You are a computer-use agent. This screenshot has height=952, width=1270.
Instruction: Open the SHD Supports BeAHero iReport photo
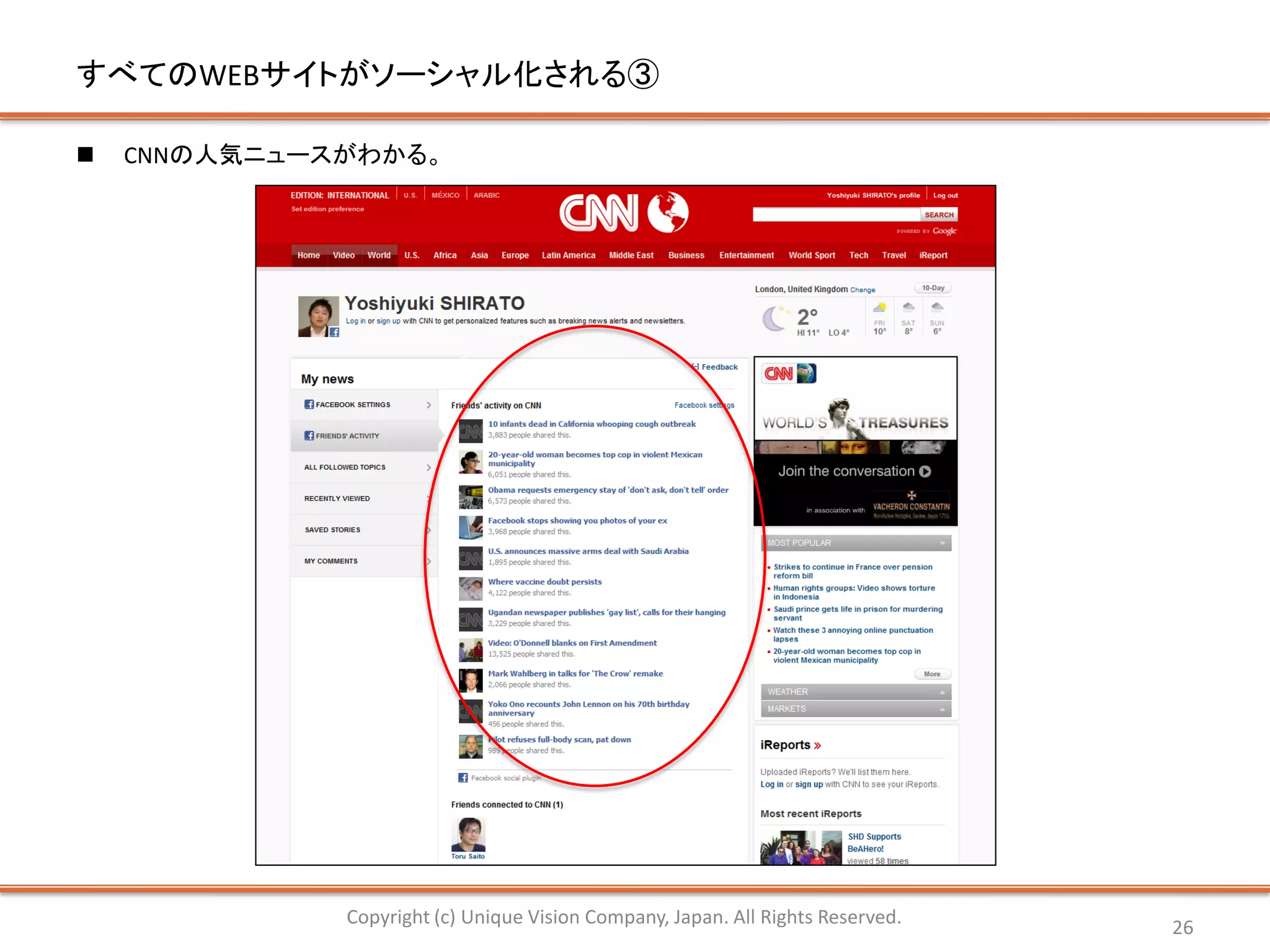pyautogui.click(x=801, y=847)
